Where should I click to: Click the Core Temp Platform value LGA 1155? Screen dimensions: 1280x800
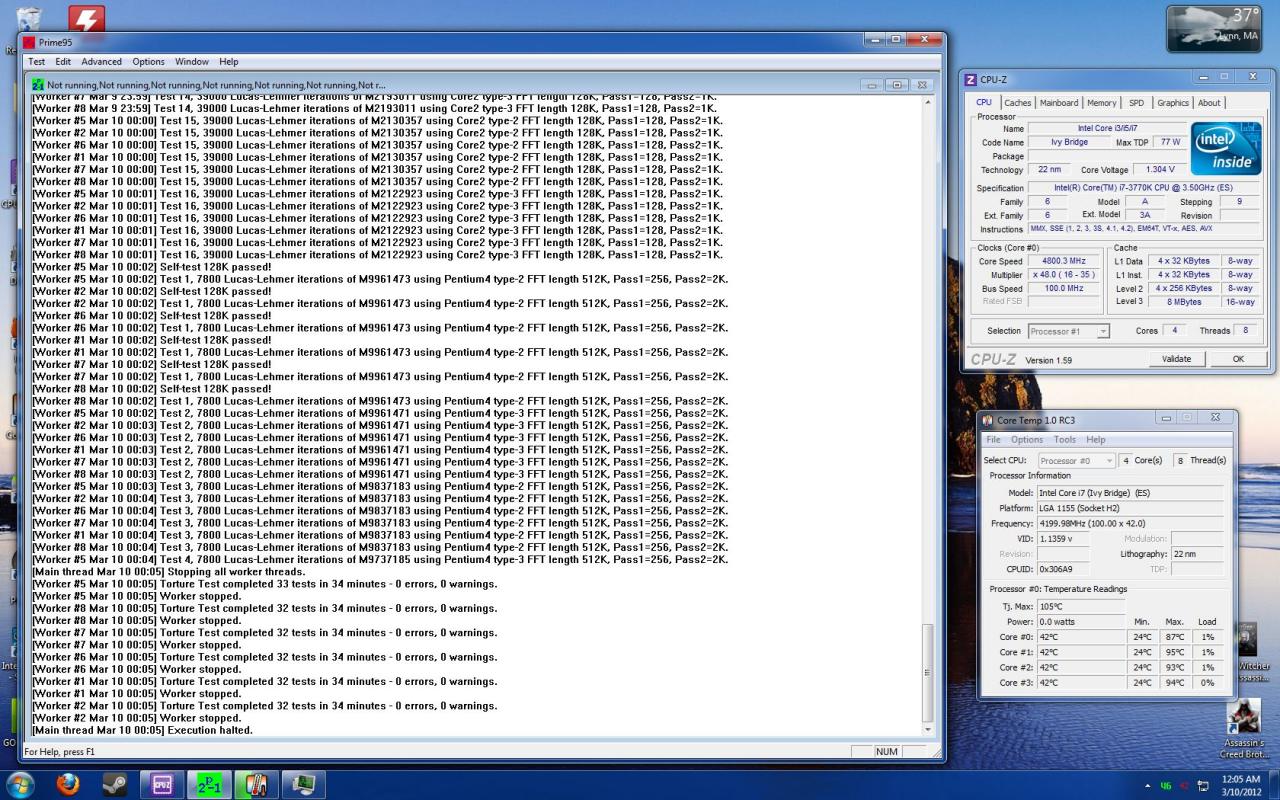(x=1130, y=509)
